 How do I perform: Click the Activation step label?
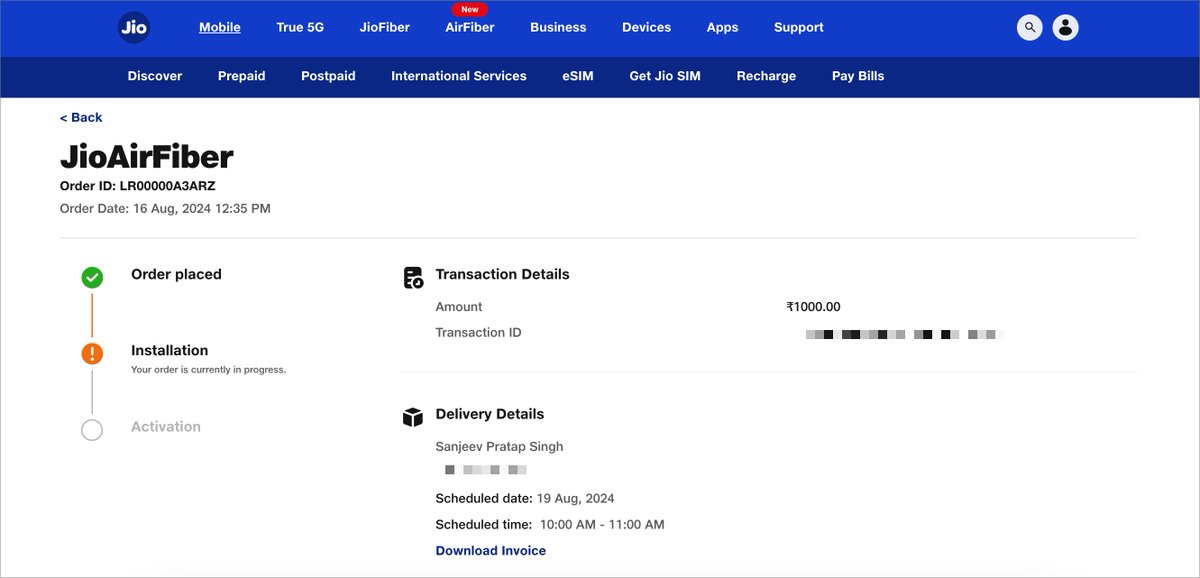tap(166, 427)
